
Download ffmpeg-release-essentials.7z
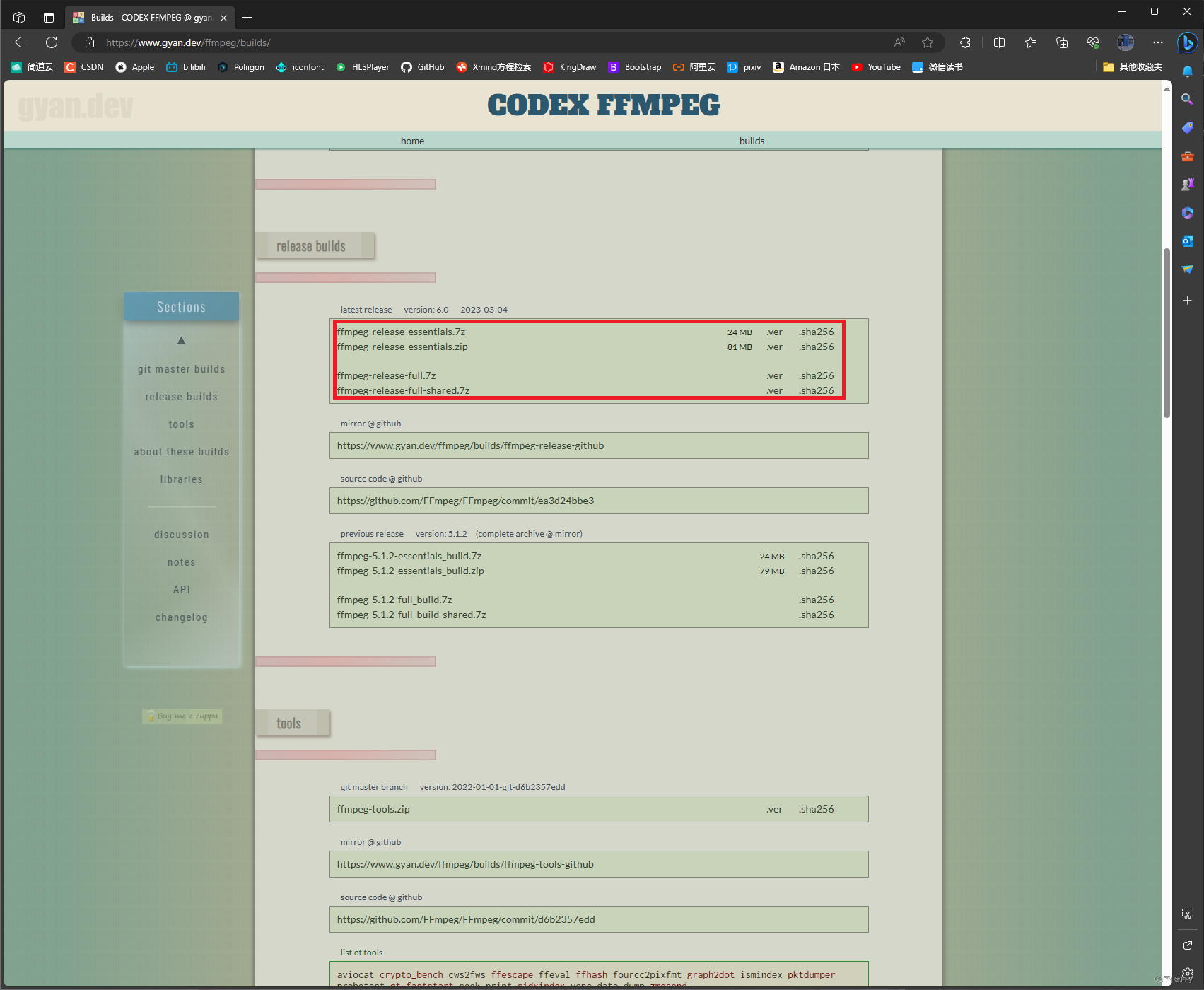(401, 332)
